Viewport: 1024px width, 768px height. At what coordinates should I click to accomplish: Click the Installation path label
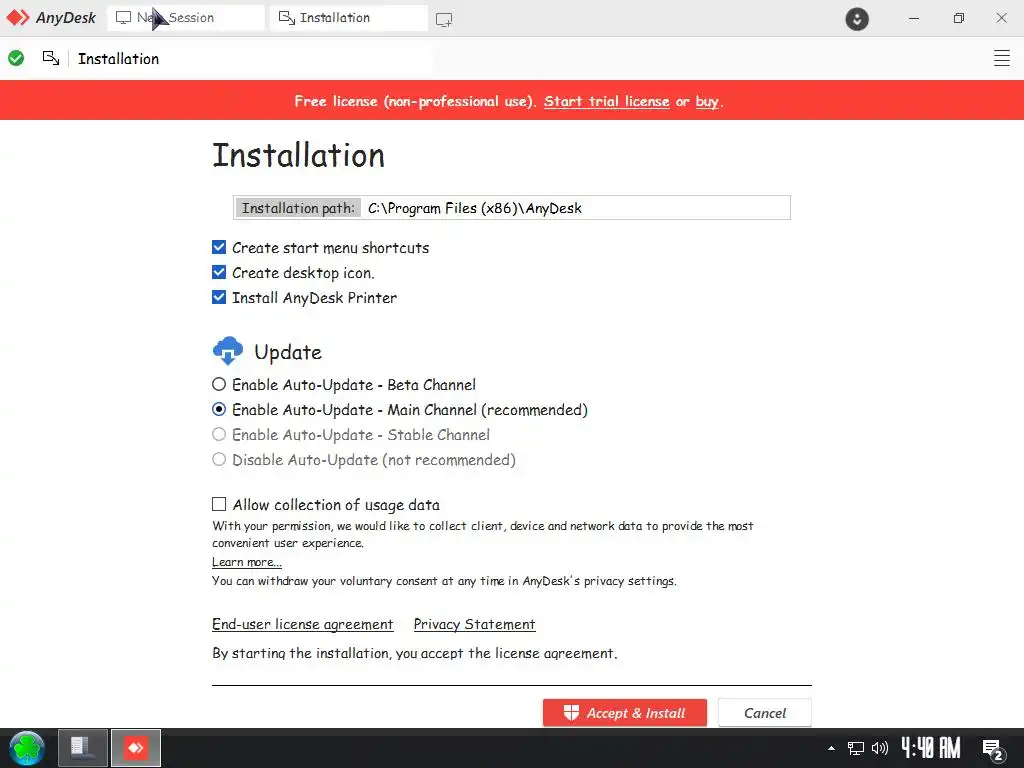tap(298, 208)
